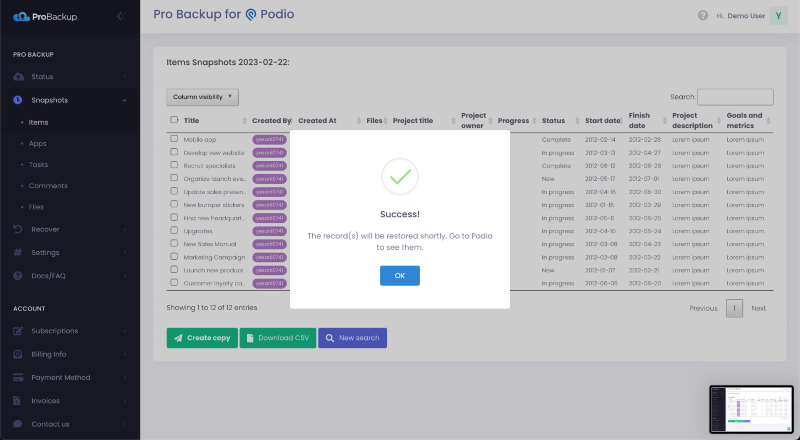This screenshot has height=440, width=800.
Task: Open the Column visibility dropdown
Action: click(202, 97)
